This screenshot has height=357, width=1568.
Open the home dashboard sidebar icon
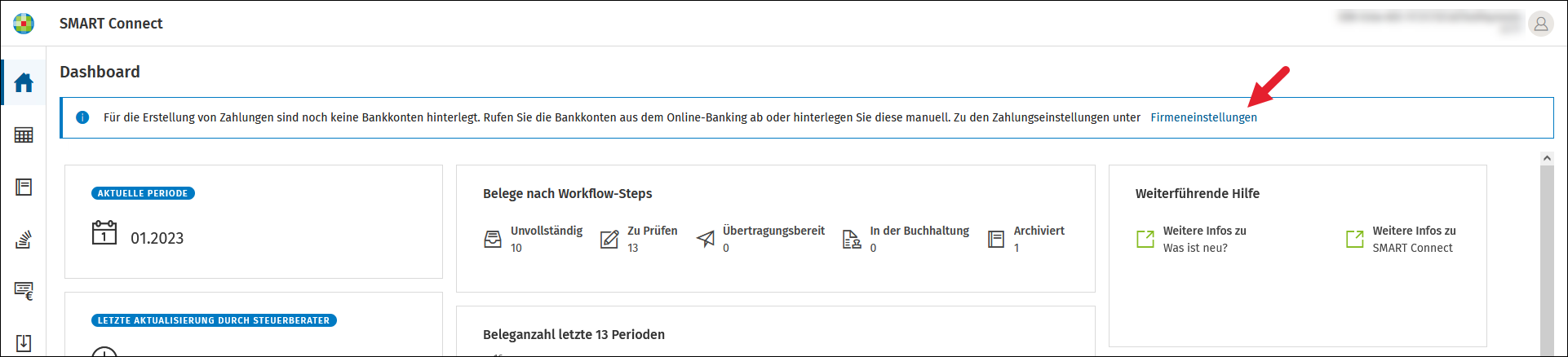[24, 82]
